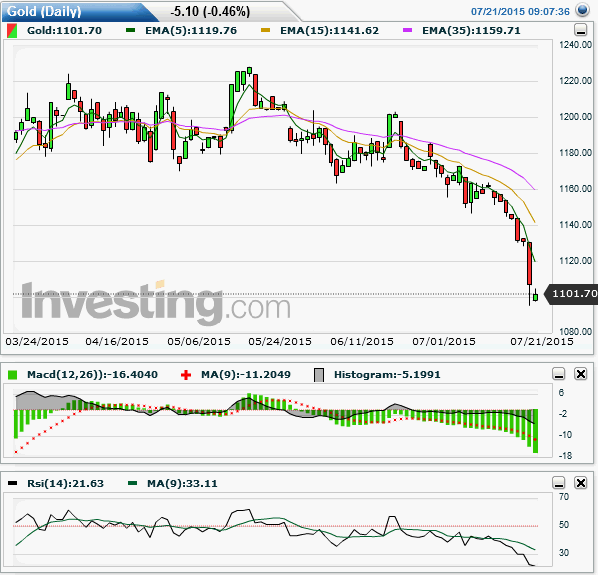The width and height of the screenshot is (598, 575).
Task: Toggle the EMA(5) green line legend
Action: tap(130, 30)
